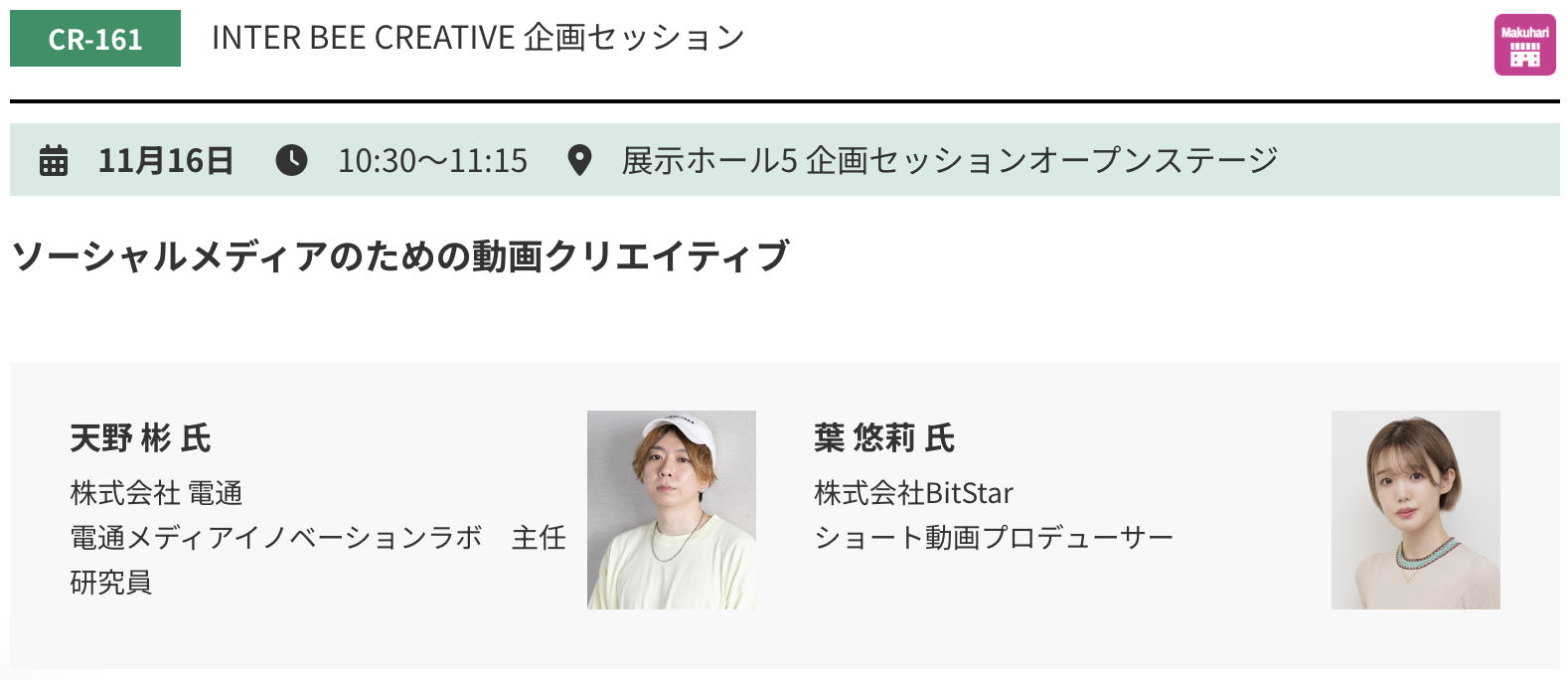Click speaker name 葉 悠莉 氏
Viewport: 1568px width, 680px height.
[x=884, y=437]
